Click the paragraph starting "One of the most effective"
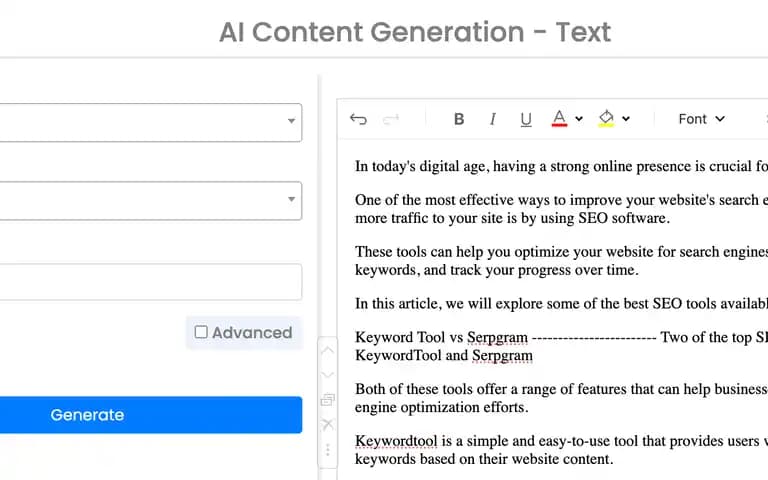Screen dimensions: 768x480 point(561,209)
